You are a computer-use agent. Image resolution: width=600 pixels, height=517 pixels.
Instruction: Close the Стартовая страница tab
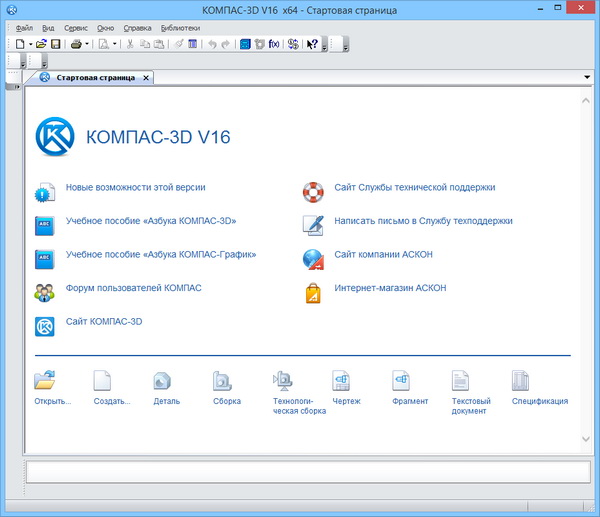pyautogui.click(x=145, y=78)
